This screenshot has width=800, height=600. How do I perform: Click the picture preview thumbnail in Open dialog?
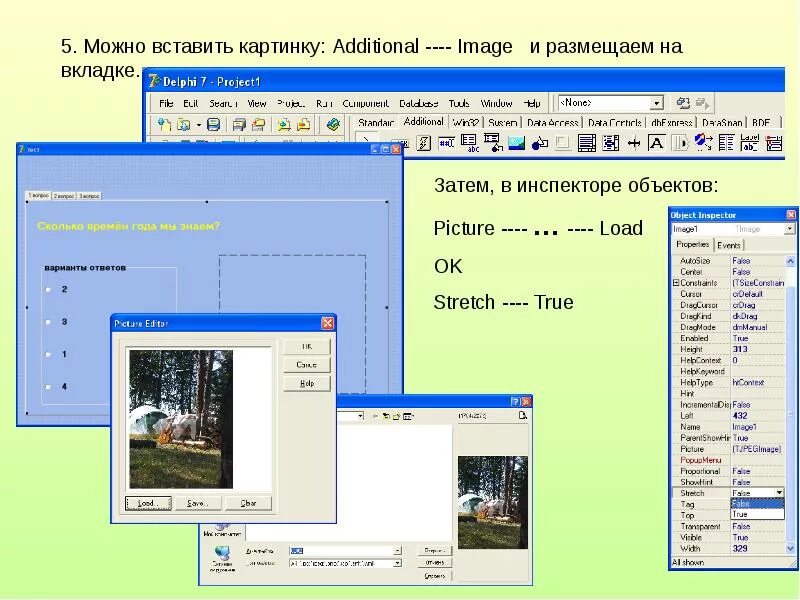(x=492, y=503)
